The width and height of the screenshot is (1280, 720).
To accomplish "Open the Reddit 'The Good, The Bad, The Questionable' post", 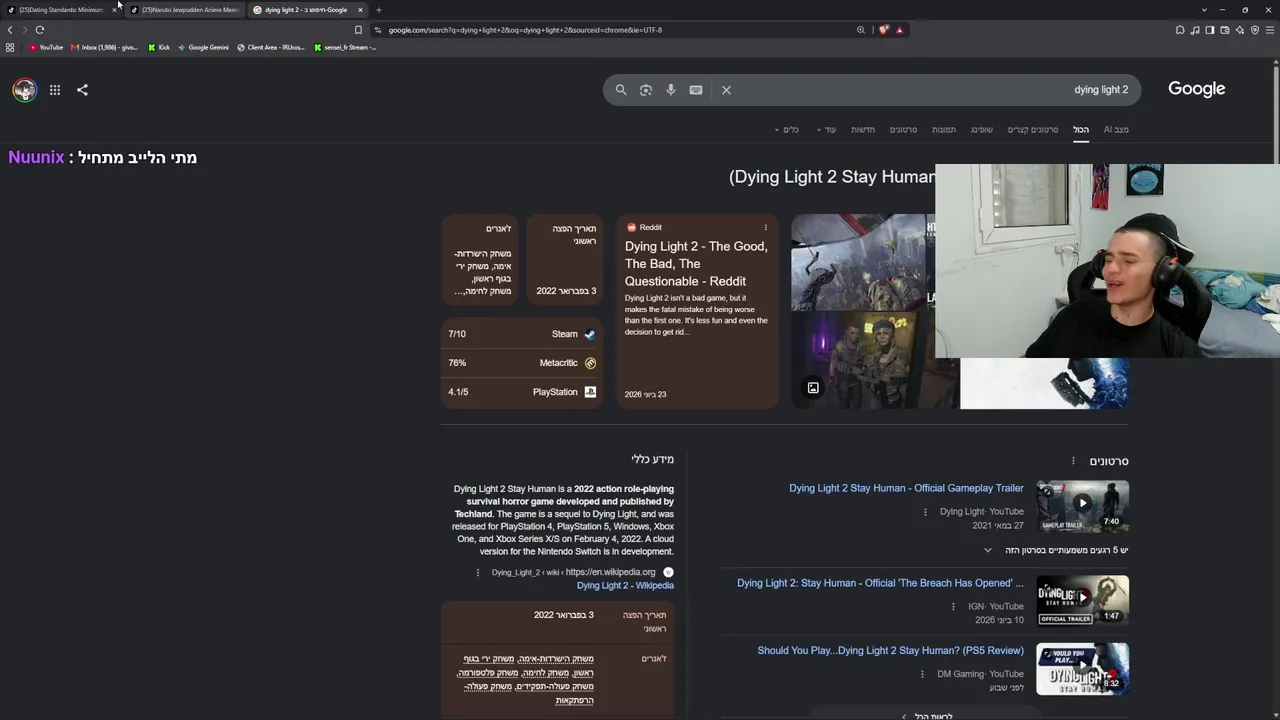I will (x=696, y=264).
